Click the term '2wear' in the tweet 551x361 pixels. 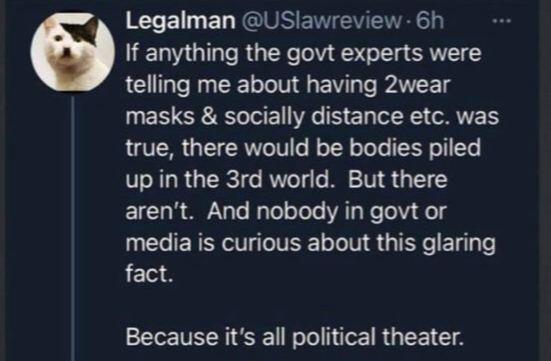(417, 85)
